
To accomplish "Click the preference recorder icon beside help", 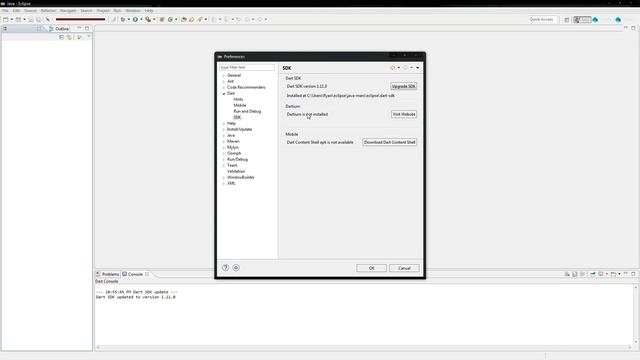I will click(x=236, y=268).
